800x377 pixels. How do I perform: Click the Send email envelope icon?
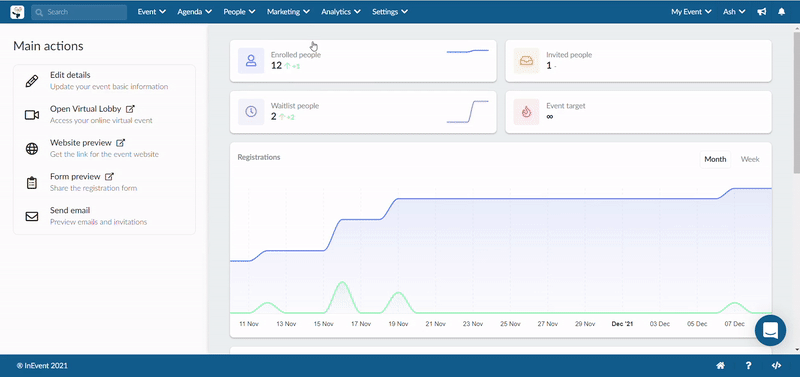point(32,217)
